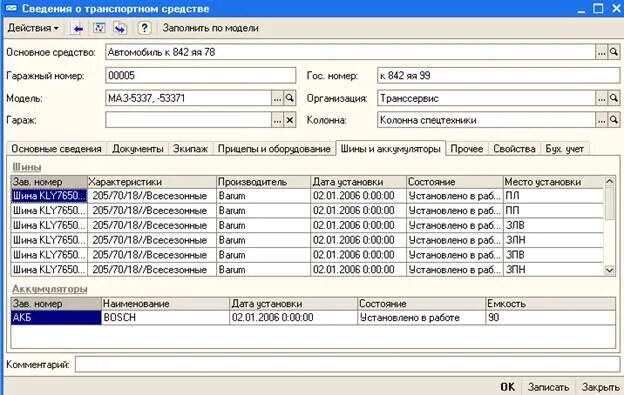Minimize the vehicle info window
Viewport: 624px width, 395px height.
click(581, 9)
